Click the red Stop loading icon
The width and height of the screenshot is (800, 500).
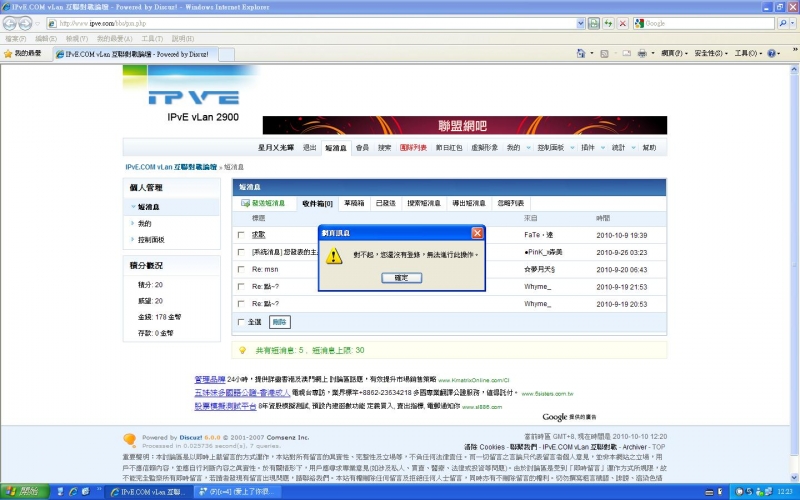click(622, 23)
